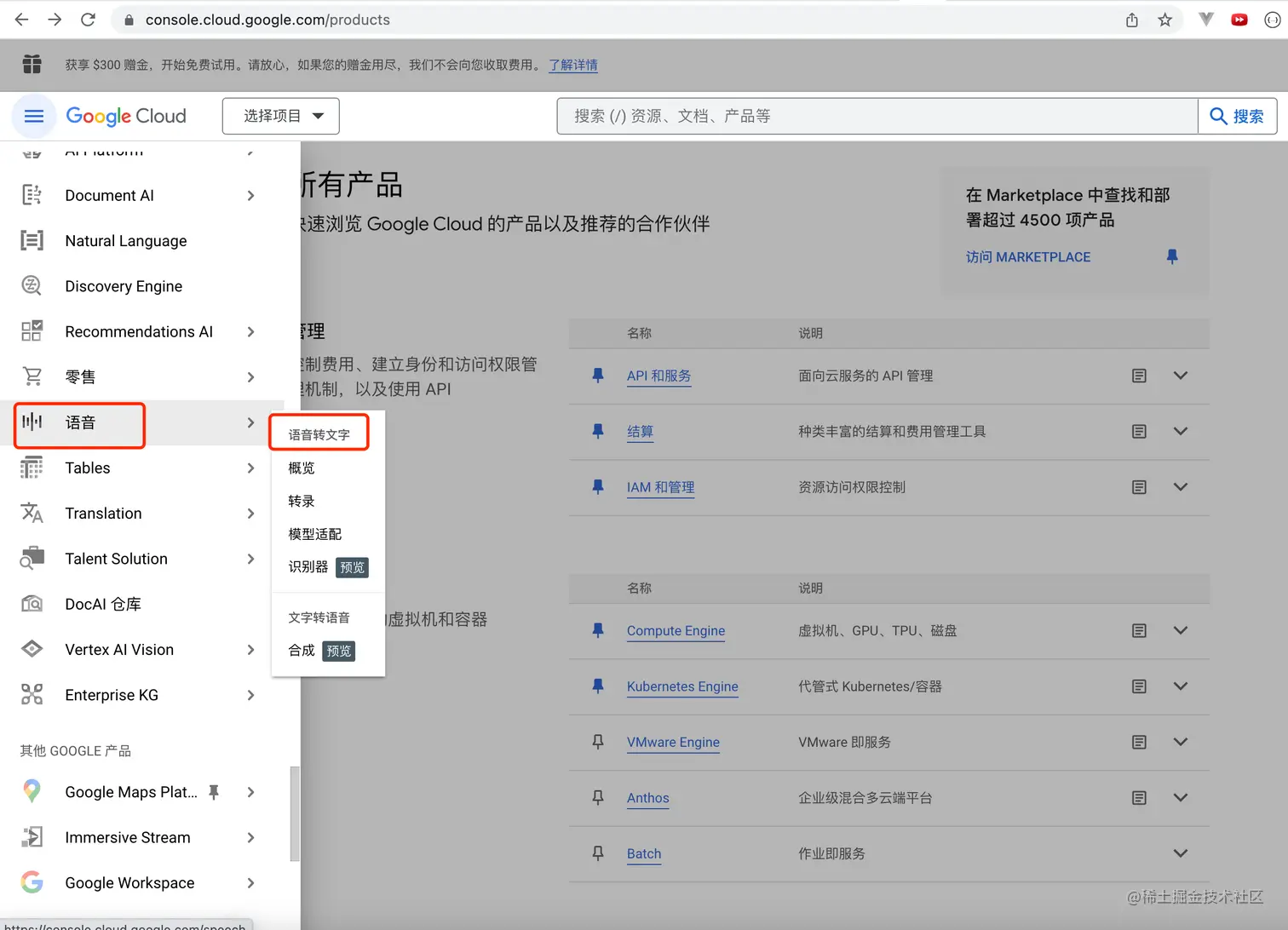Toggle pin on Marketplace card

pyautogui.click(x=1172, y=256)
